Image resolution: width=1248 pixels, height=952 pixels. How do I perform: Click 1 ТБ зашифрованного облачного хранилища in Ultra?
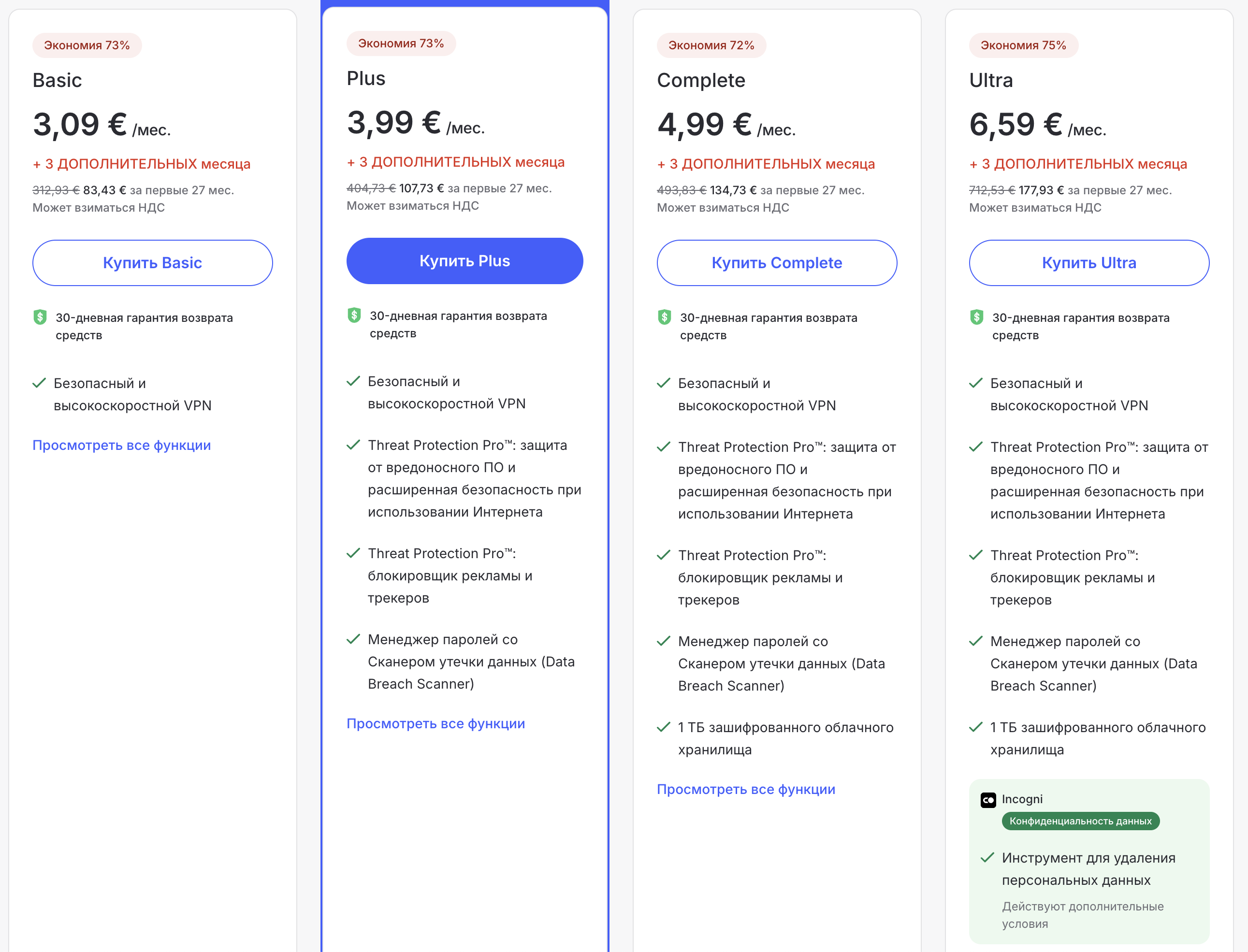(1098, 739)
